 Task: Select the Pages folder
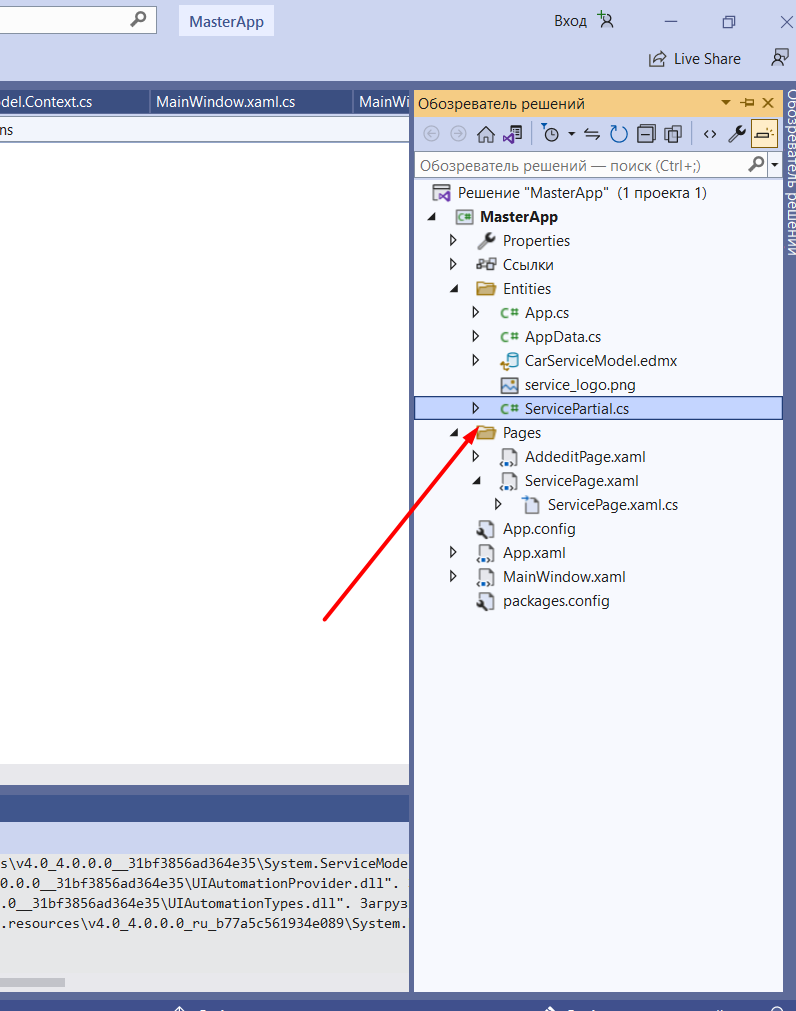coord(521,433)
